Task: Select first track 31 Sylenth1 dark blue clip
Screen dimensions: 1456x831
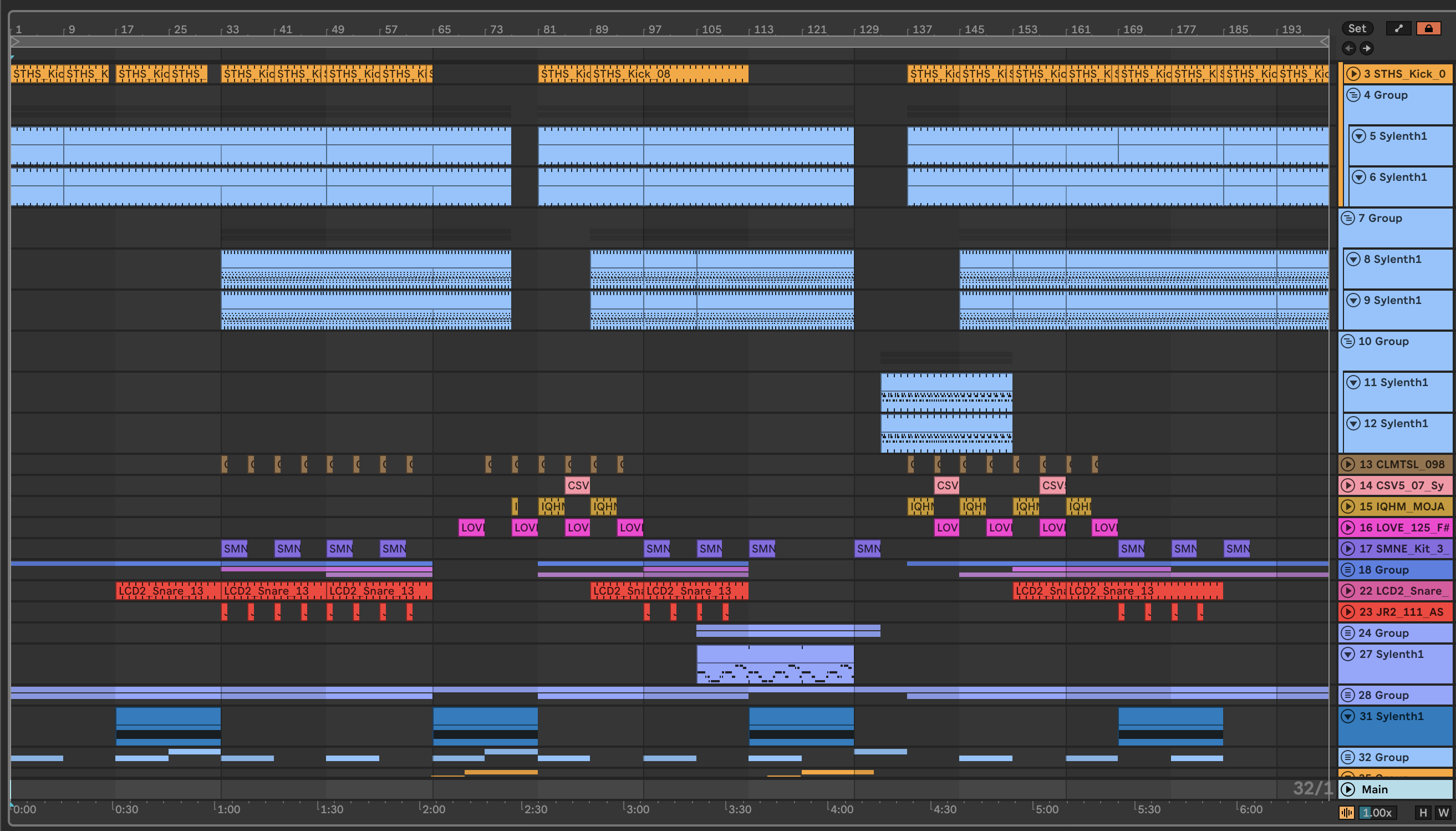Action: [x=167, y=727]
